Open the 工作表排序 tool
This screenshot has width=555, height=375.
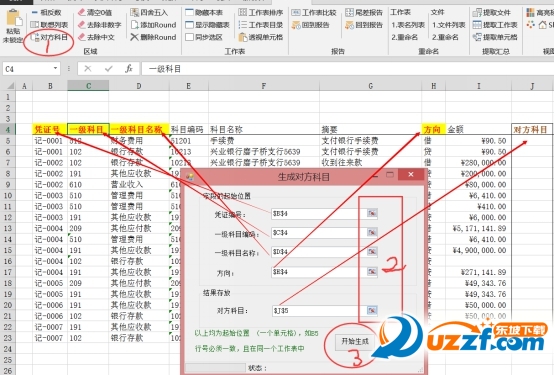pyautogui.click(x=261, y=13)
